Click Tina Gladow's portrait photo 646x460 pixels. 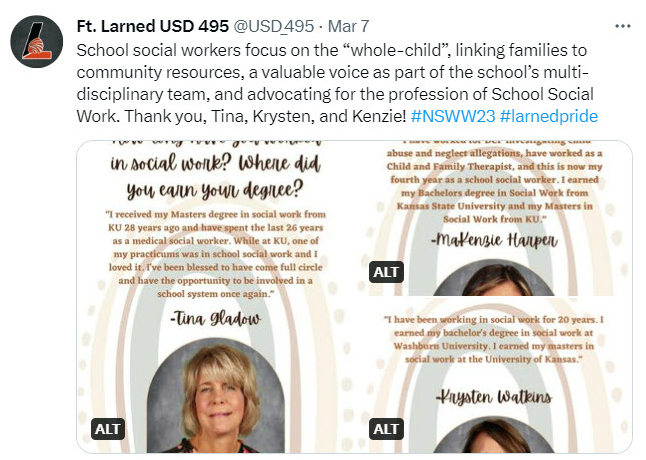pyautogui.click(x=215, y=395)
